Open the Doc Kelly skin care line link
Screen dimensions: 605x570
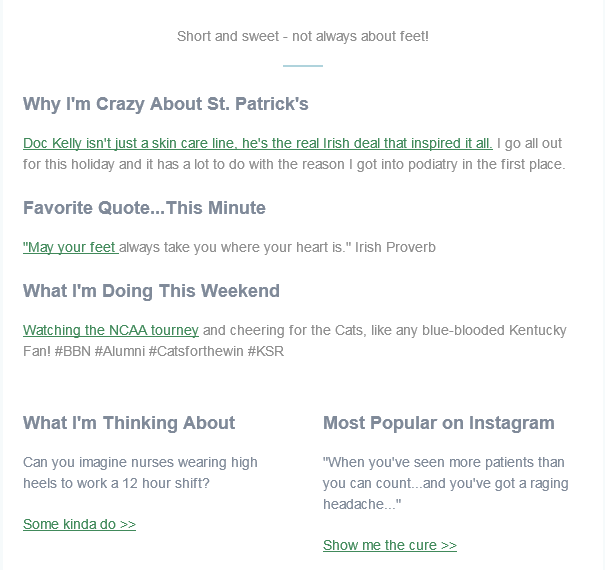pyautogui.click(x=258, y=143)
